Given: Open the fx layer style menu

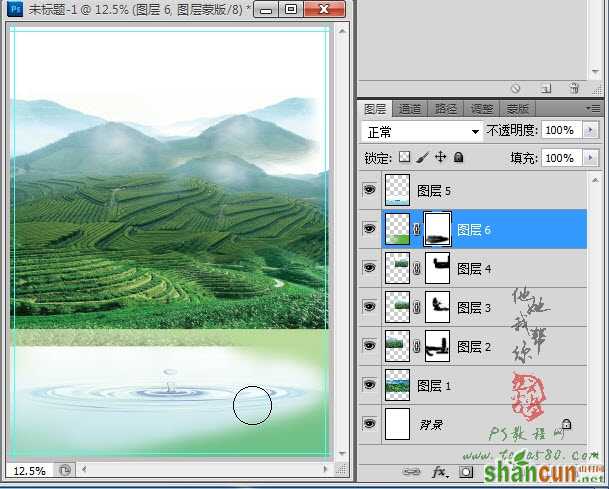Looking at the screenshot, I should [440, 472].
